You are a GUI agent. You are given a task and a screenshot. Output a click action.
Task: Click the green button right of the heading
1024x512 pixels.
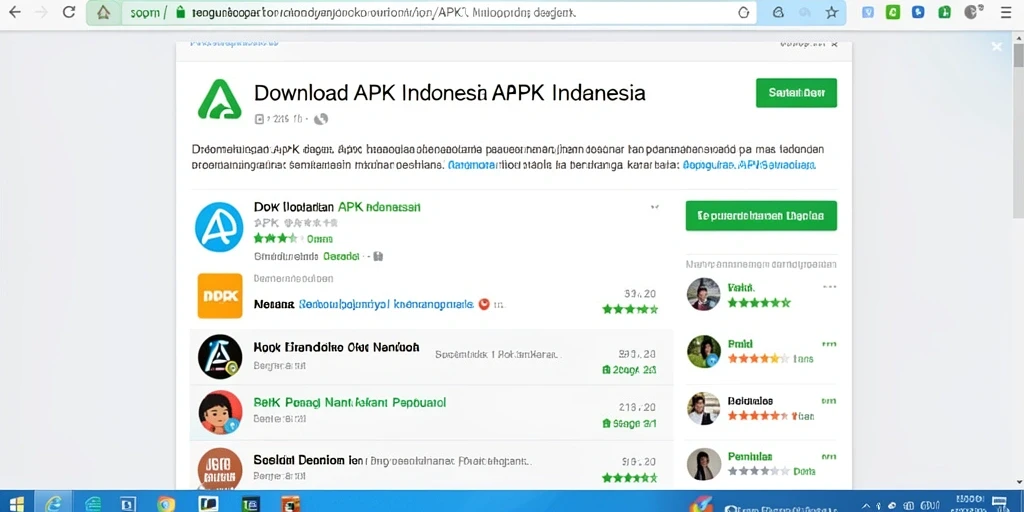click(x=796, y=93)
